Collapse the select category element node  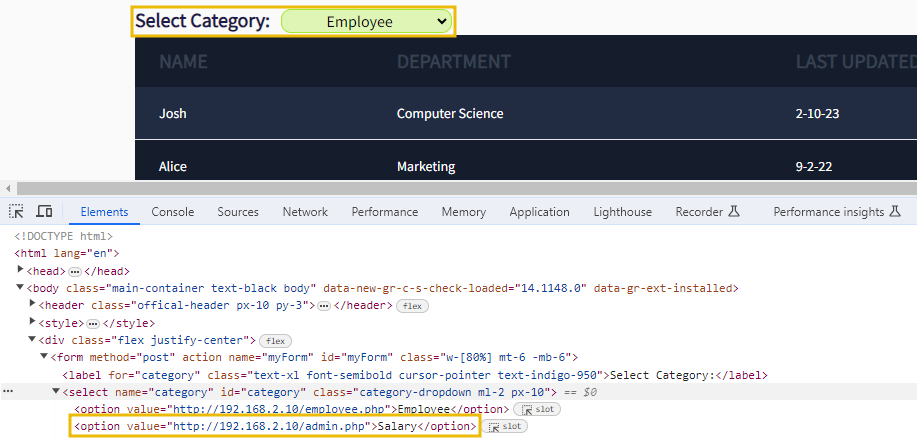56,392
